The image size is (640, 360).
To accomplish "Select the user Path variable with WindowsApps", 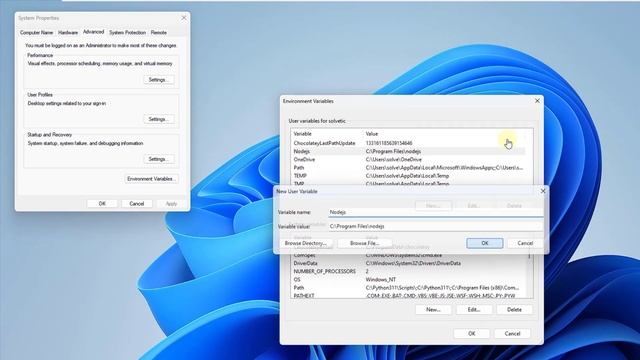I will click(x=408, y=168).
